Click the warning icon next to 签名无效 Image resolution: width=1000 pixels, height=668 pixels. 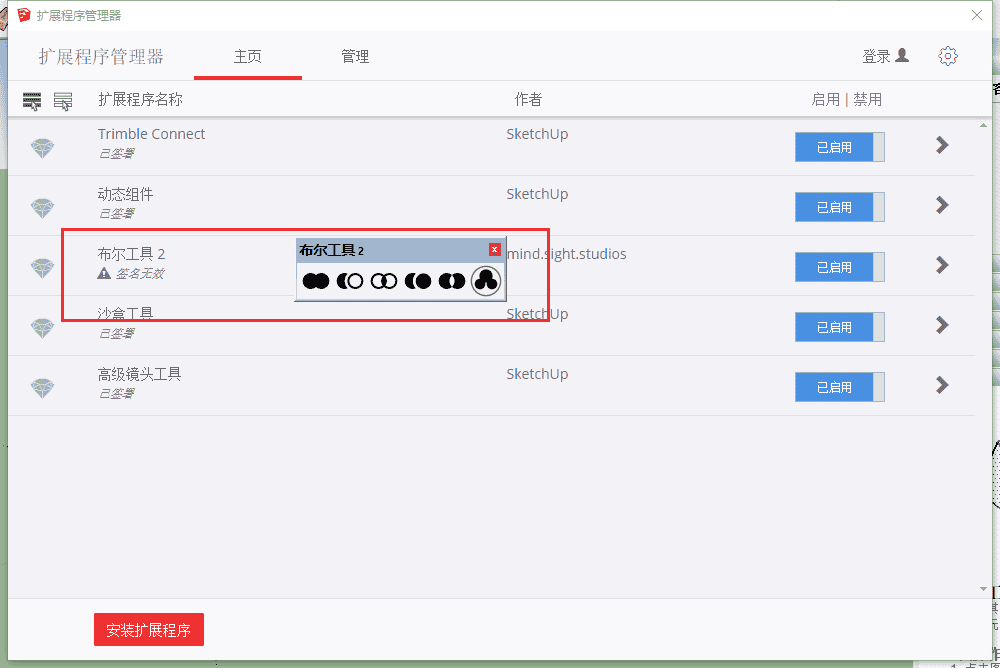[104, 273]
